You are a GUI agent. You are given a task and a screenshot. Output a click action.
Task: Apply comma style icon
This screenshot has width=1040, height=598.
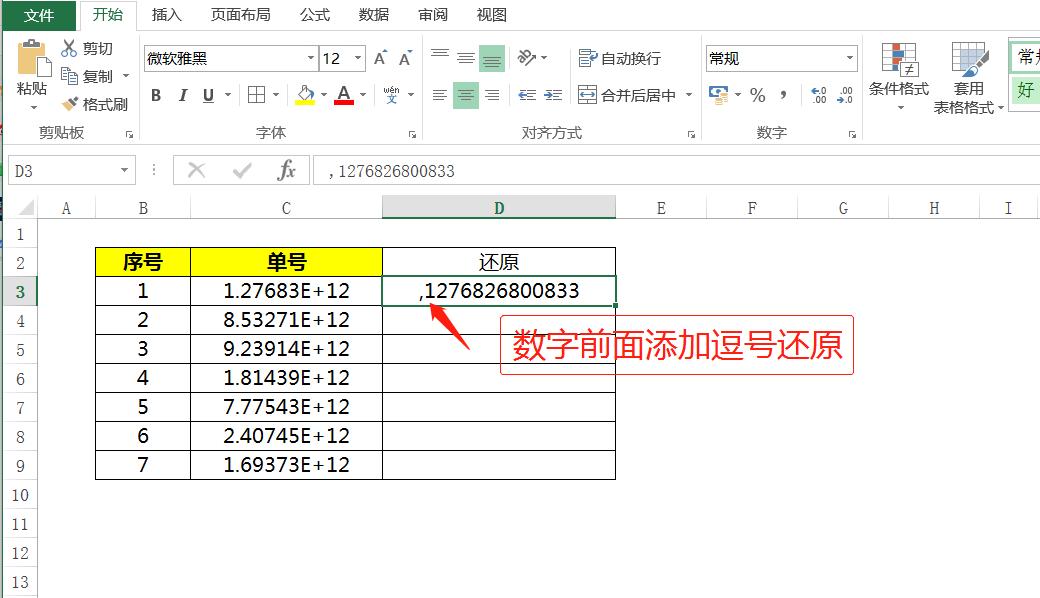pyautogui.click(x=784, y=95)
